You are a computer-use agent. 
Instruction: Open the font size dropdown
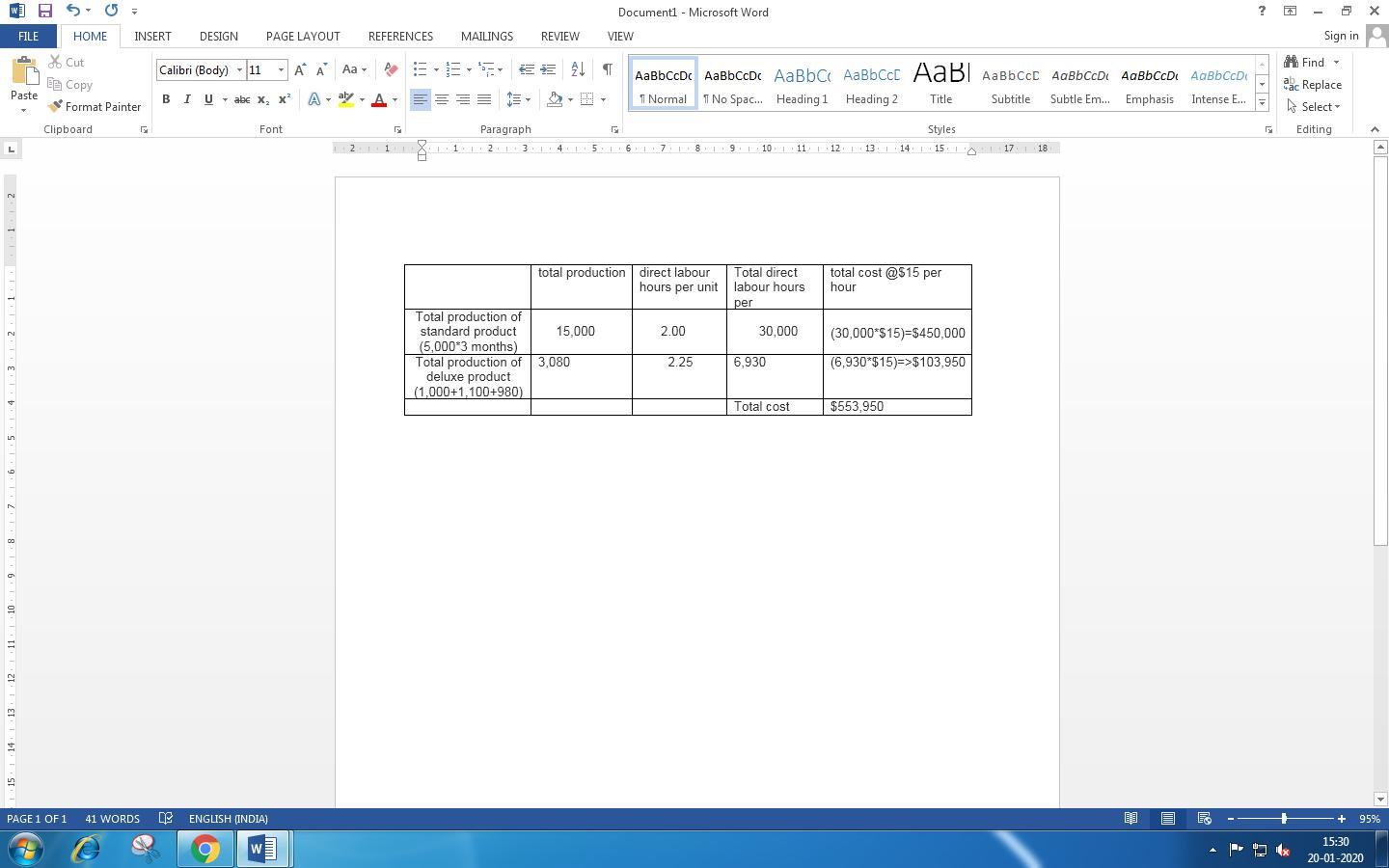281,69
